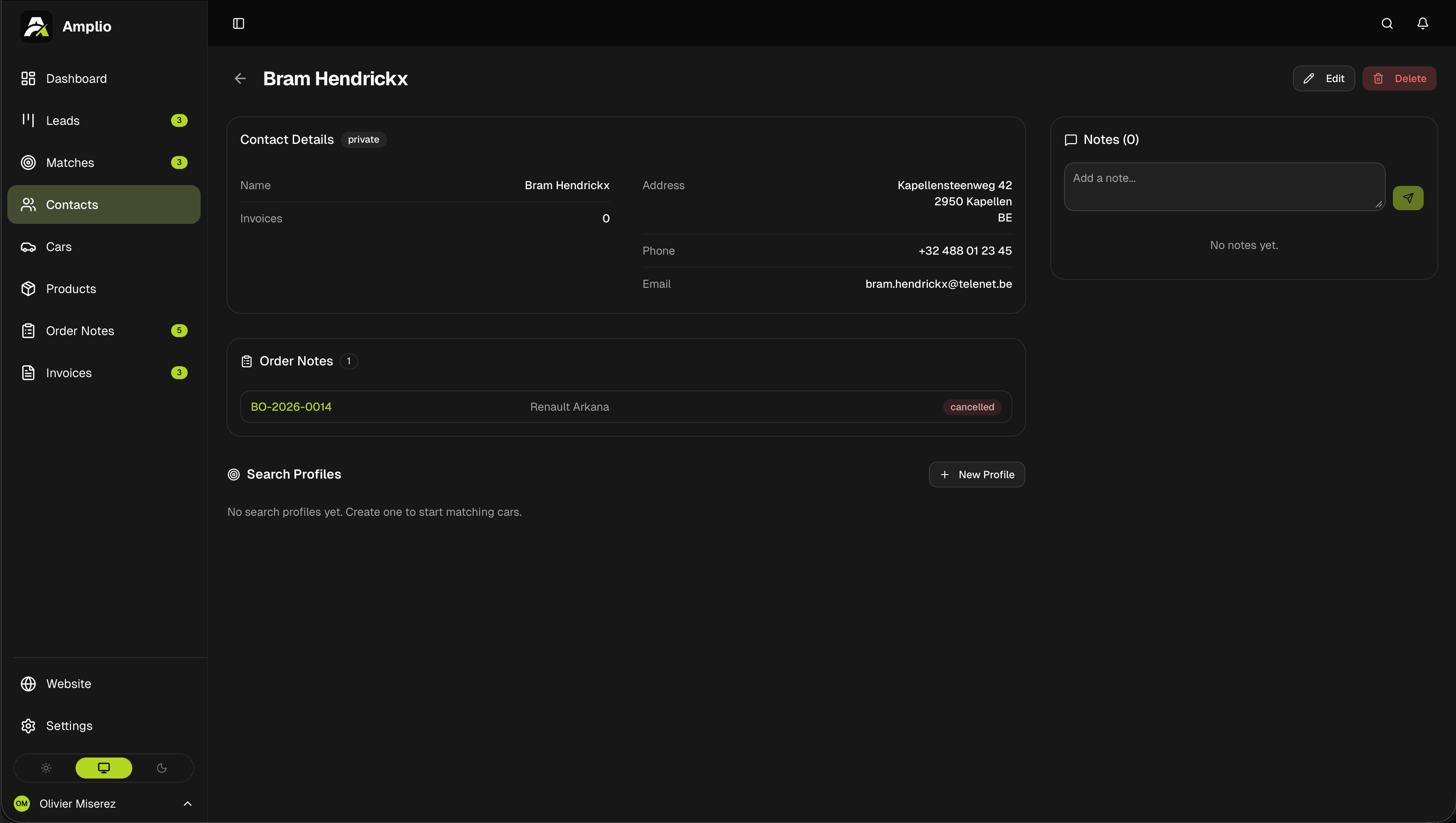Select system theme monitor toggle
The image size is (1456, 823).
pos(104,768)
